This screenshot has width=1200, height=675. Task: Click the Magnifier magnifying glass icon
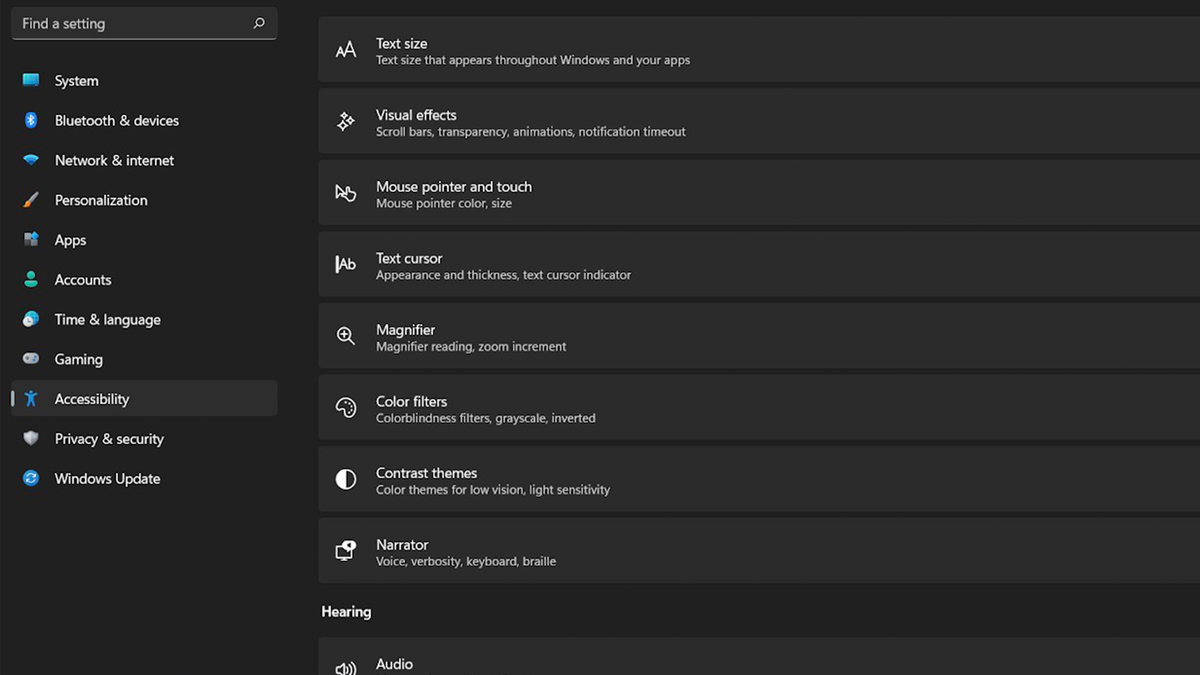345,336
